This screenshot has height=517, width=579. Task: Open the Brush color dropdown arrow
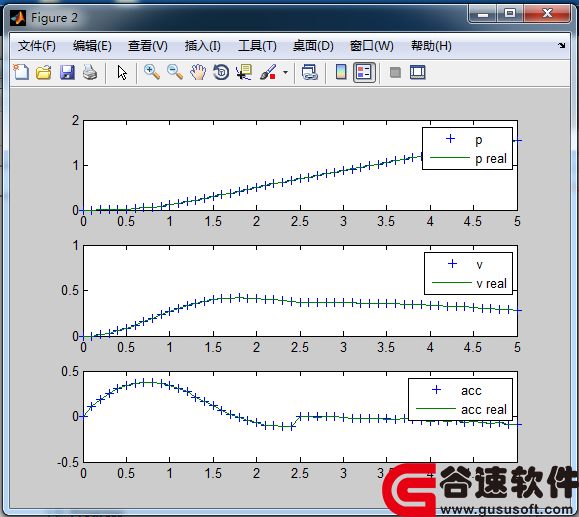[x=285, y=72]
